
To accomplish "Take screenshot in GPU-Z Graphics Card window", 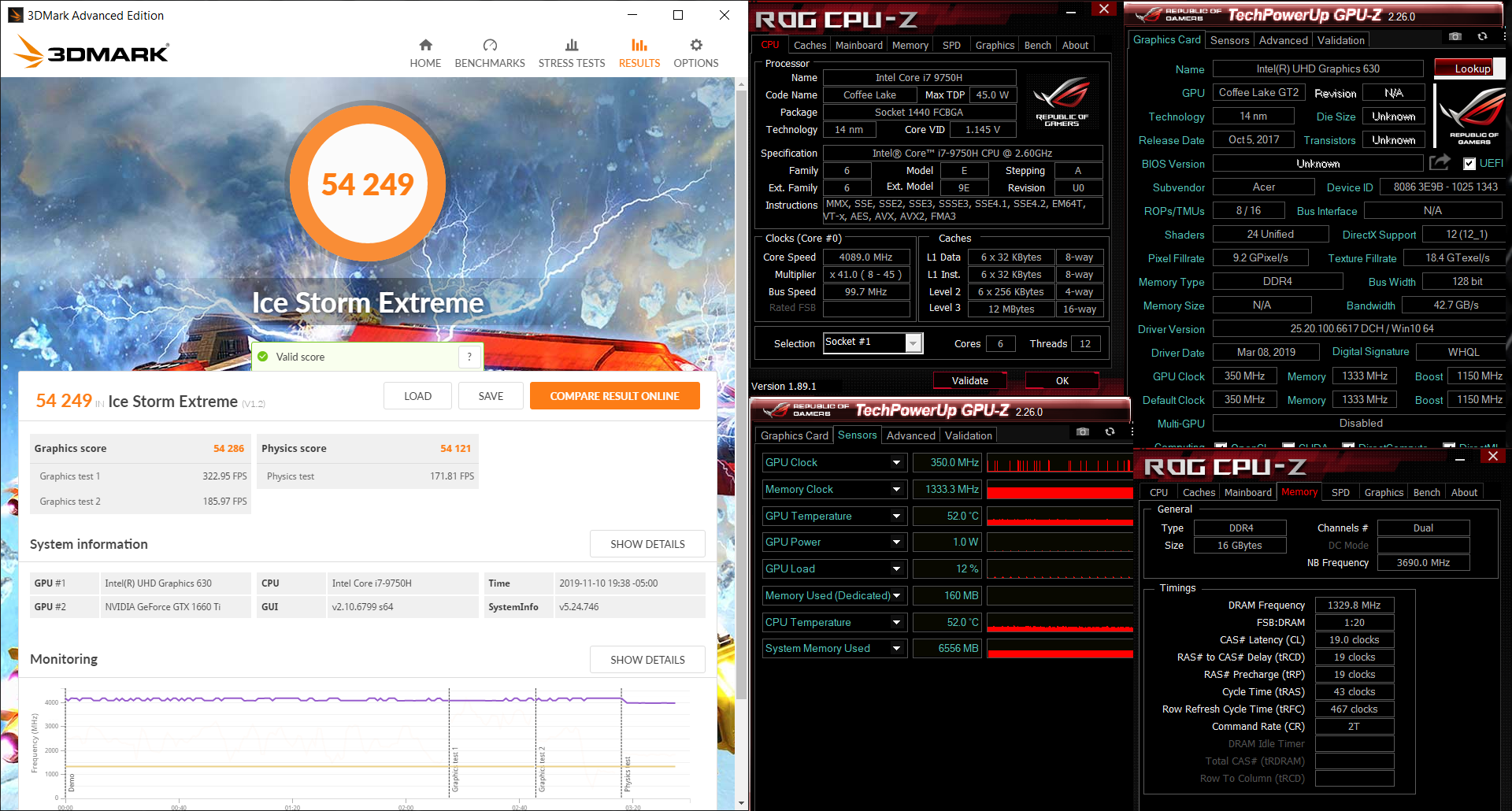I will (1455, 36).
